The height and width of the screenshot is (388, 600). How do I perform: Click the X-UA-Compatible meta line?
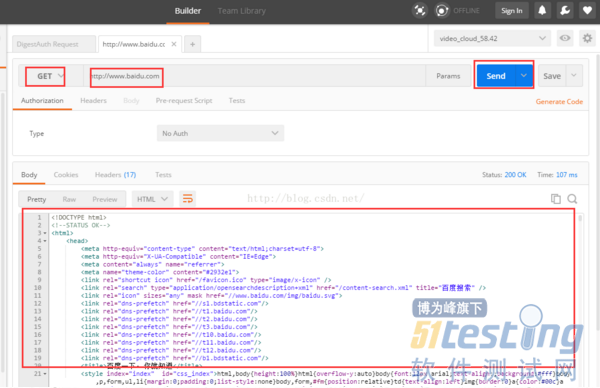[x=178, y=256]
